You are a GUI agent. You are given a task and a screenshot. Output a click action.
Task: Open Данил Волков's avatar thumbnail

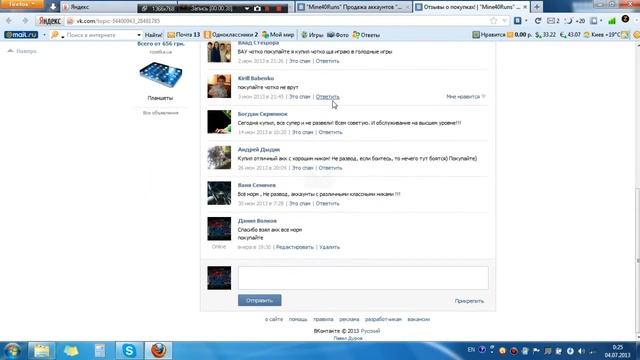coord(219,229)
